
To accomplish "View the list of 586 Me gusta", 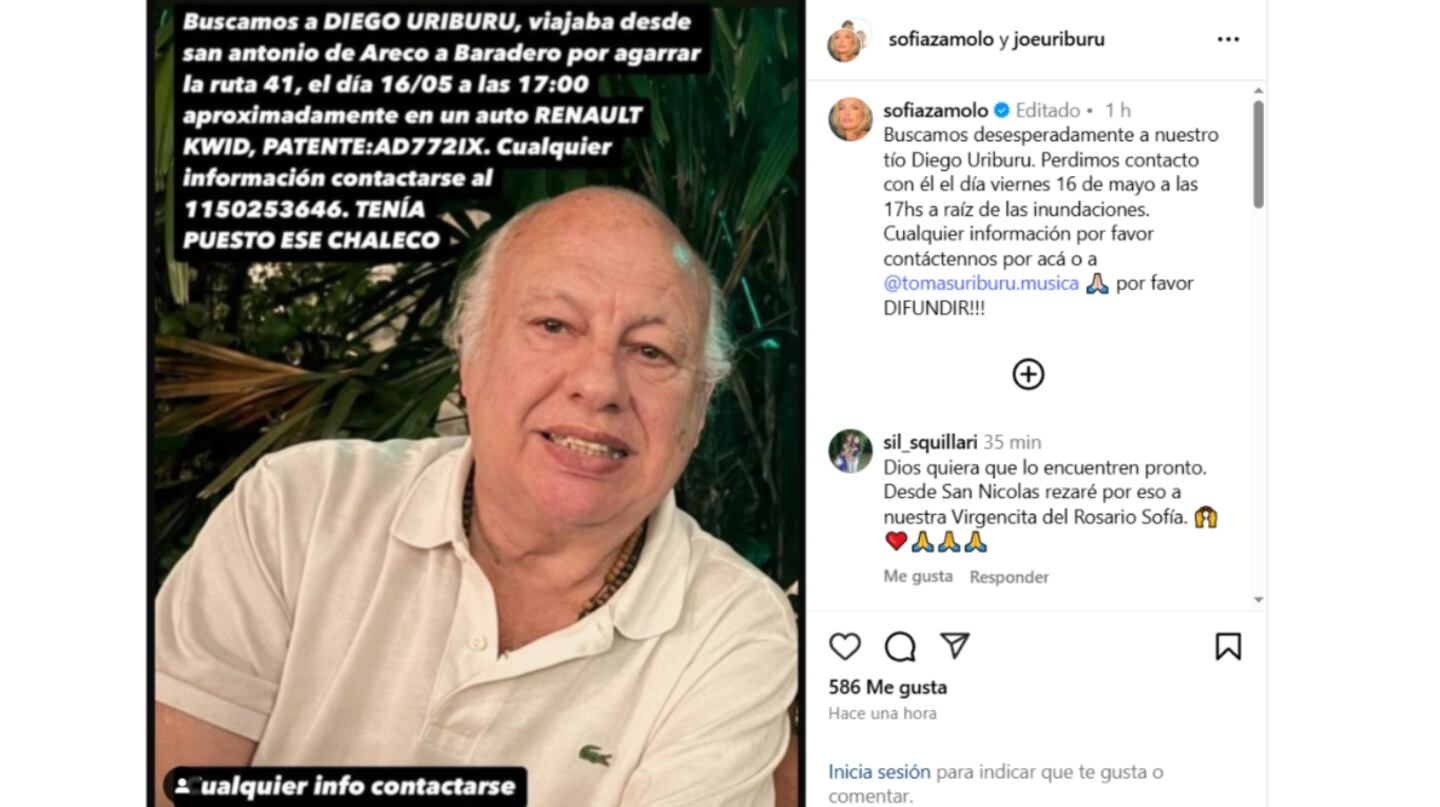I will (888, 687).
